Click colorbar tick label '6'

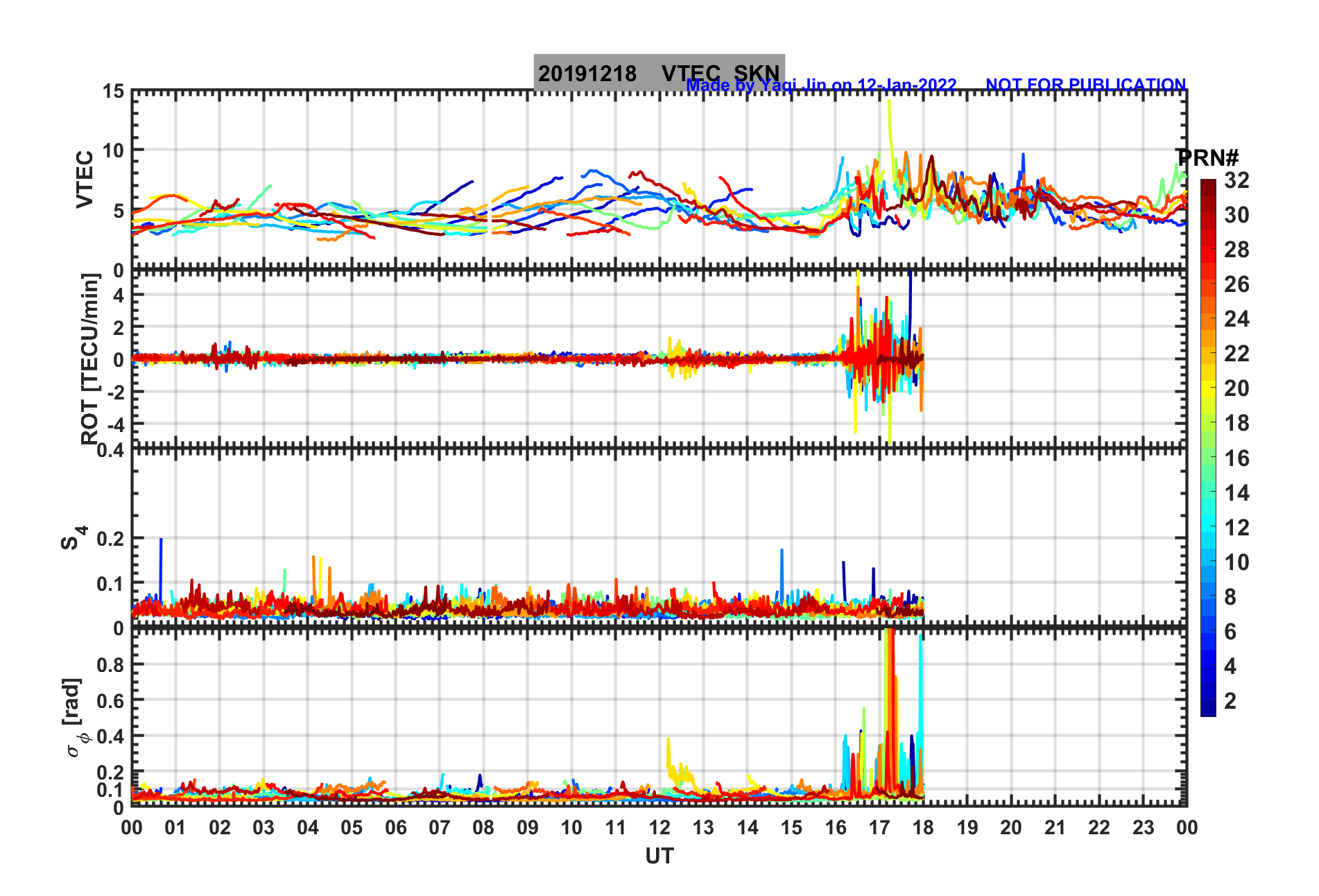(x=1230, y=632)
